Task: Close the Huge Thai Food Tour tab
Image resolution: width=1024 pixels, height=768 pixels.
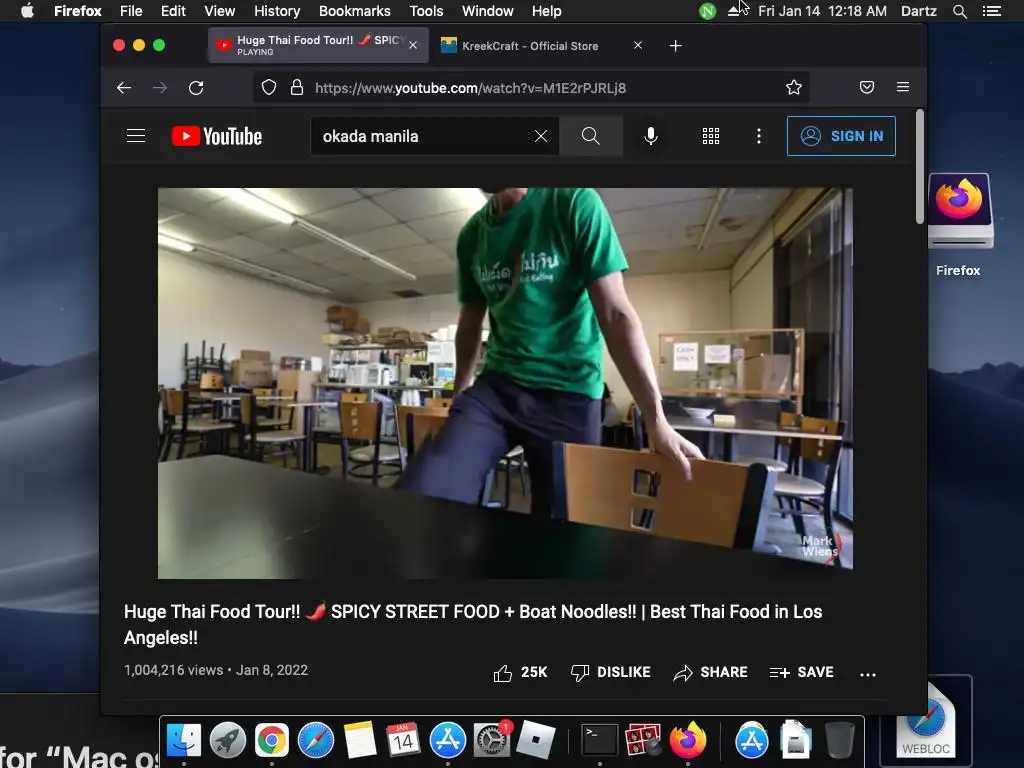Action: click(x=413, y=45)
